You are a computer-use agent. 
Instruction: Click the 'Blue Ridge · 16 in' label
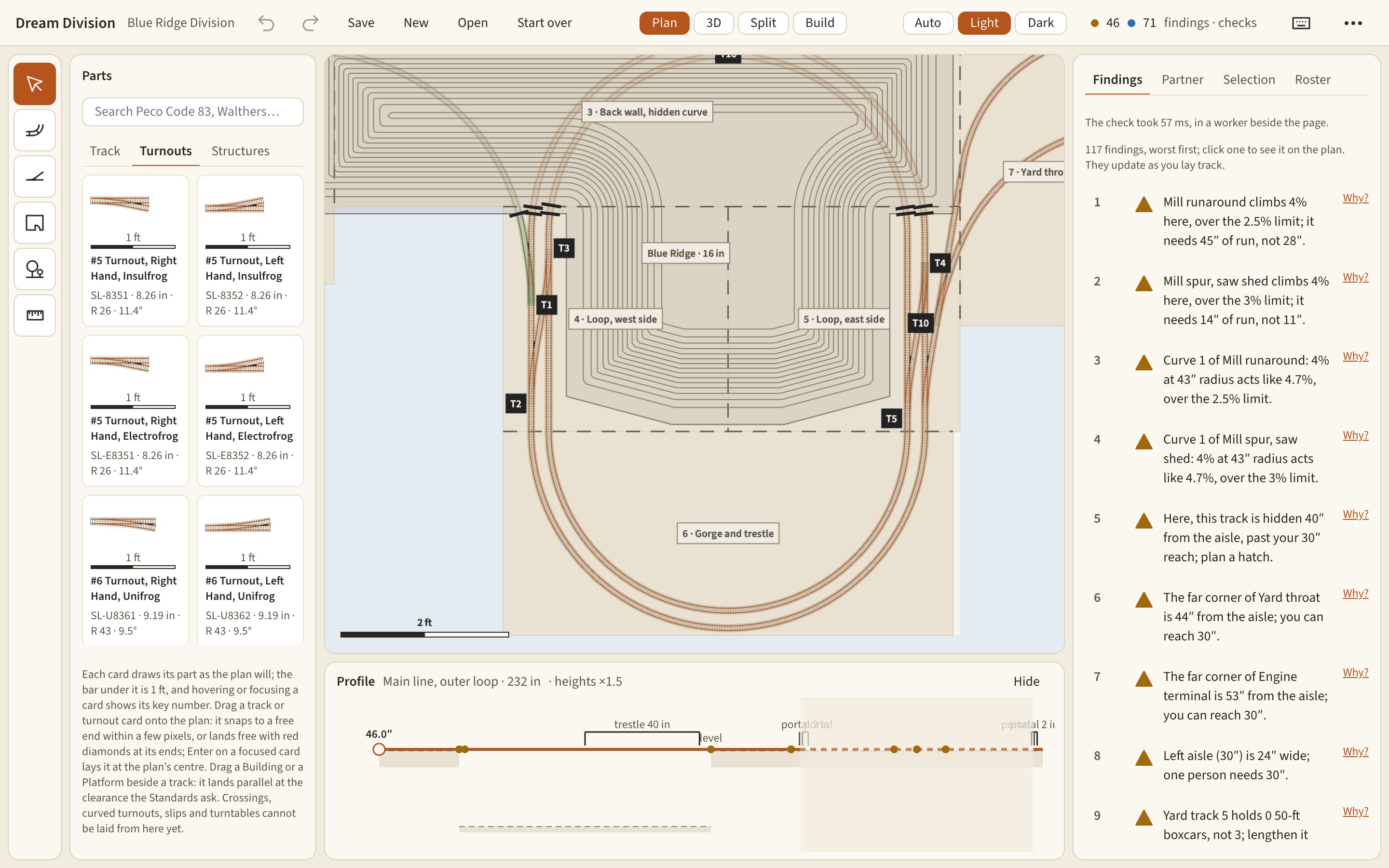coord(685,253)
